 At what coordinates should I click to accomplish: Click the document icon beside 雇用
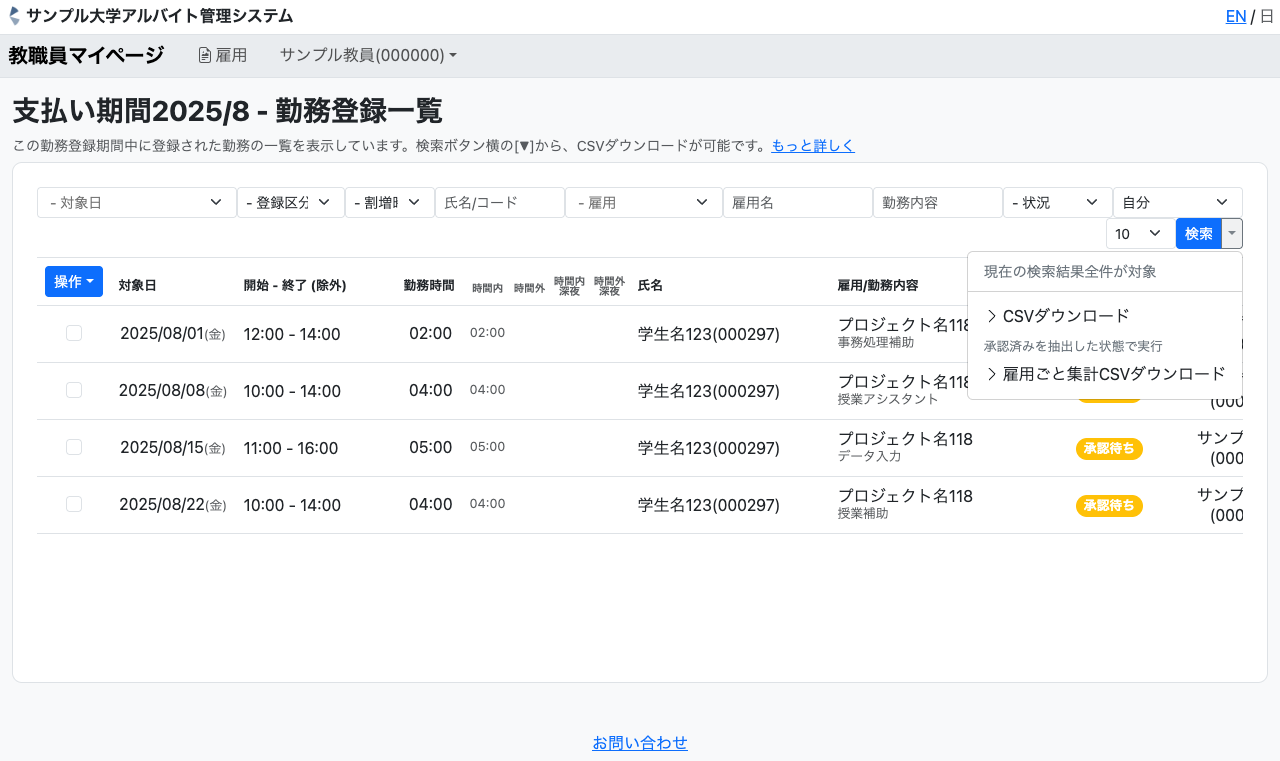point(205,56)
